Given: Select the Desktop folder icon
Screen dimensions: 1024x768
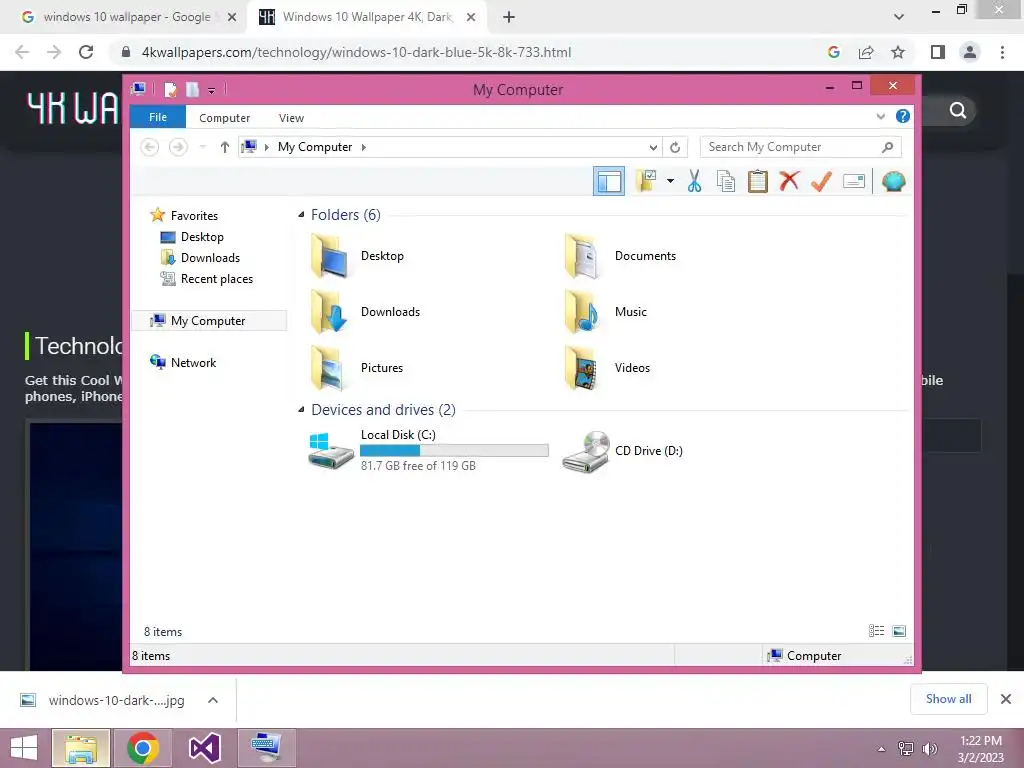Looking at the screenshot, I should [329, 256].
